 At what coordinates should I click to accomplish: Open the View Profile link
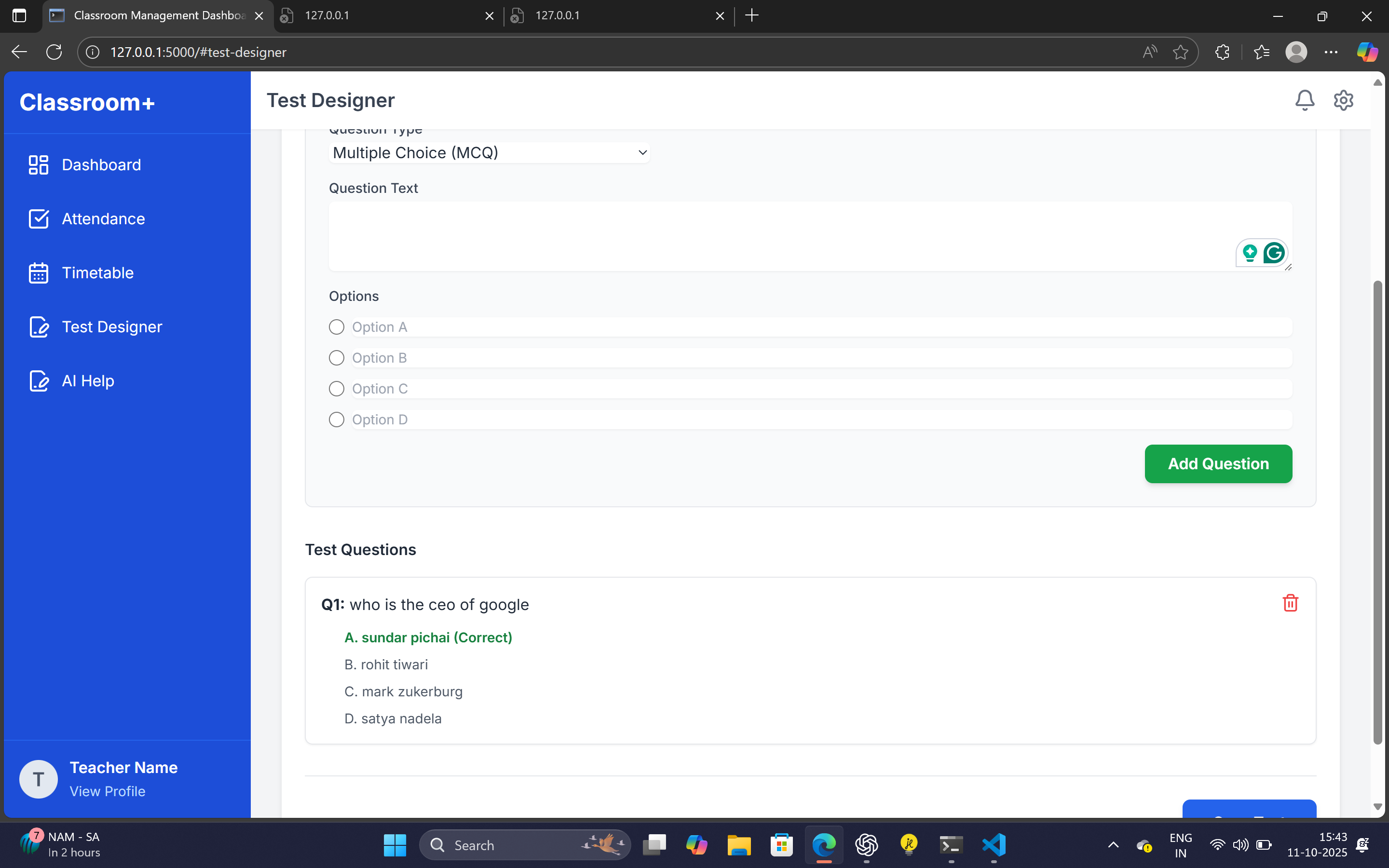(x=108, y=791)
